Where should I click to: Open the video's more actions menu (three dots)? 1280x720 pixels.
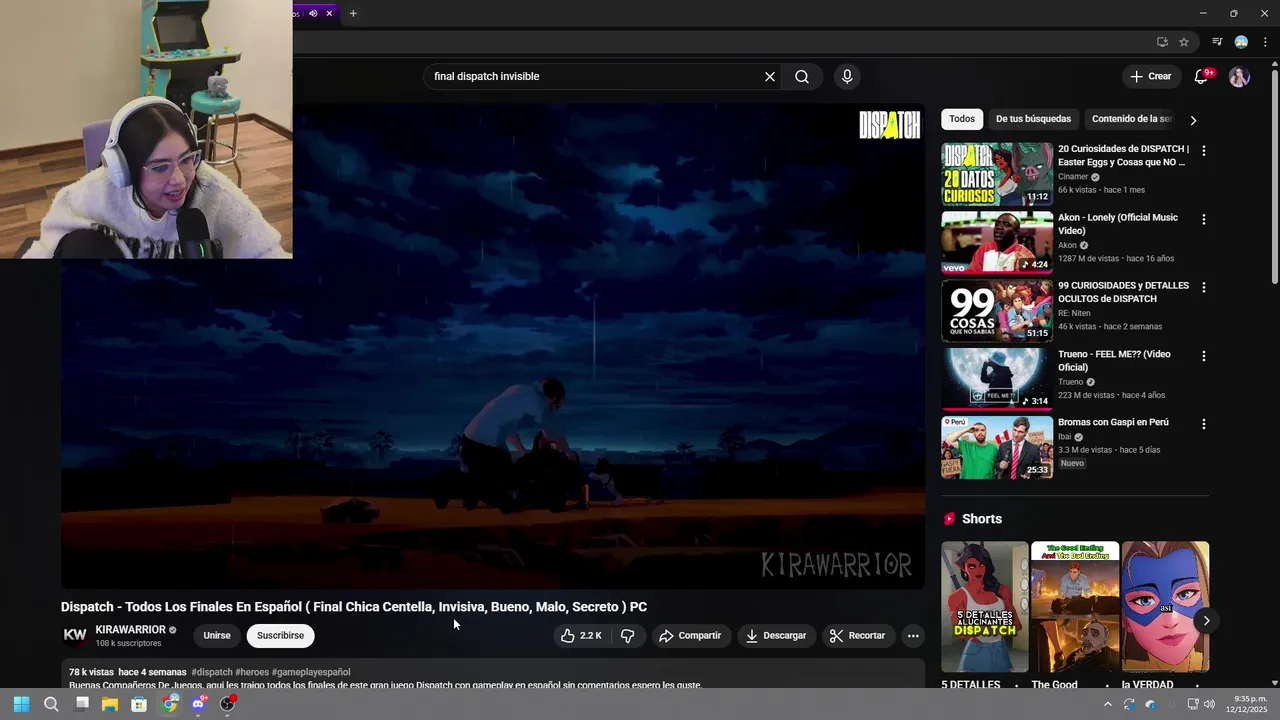click(912, 636)
